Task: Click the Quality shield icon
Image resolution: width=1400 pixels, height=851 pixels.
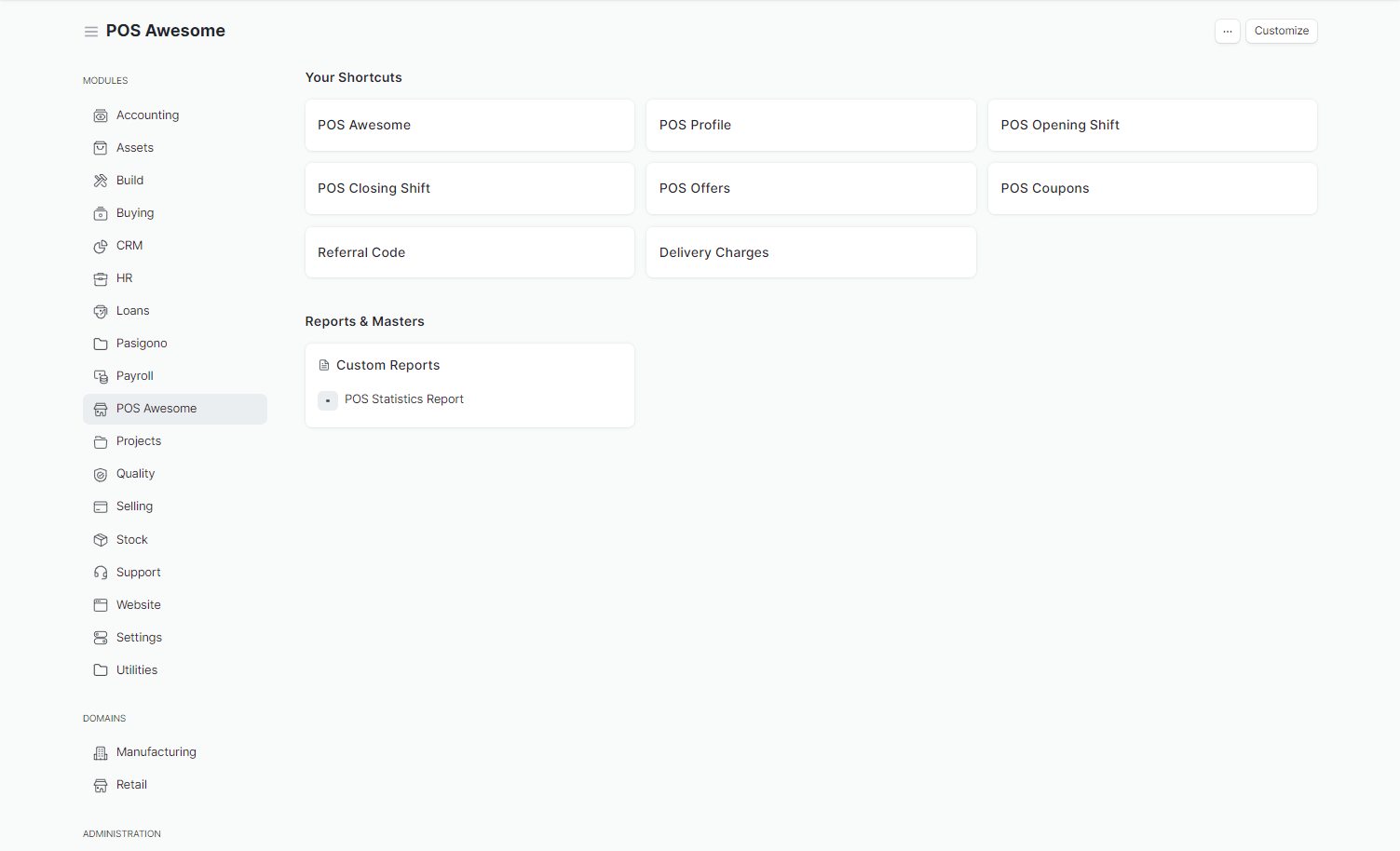Action: (x=101, y=474)
